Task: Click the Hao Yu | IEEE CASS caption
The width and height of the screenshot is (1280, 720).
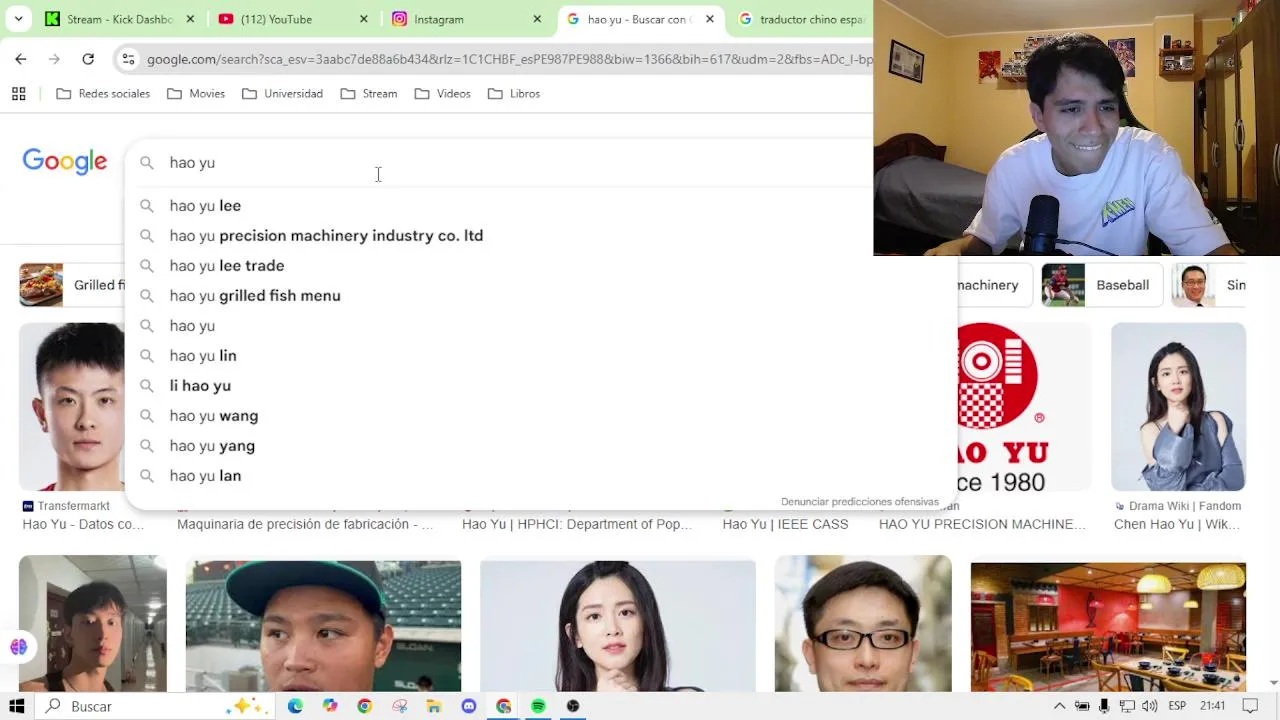Action: [785, 524]
